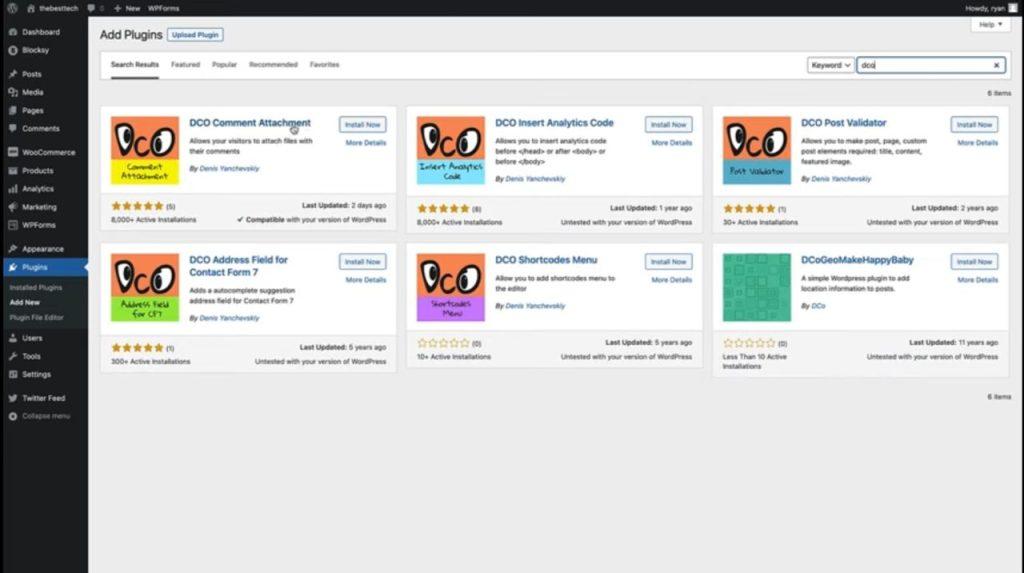1024x573 pixels.
Task: Click the DCO Comment Attachment thumbnail
Action: pos(145,150)
